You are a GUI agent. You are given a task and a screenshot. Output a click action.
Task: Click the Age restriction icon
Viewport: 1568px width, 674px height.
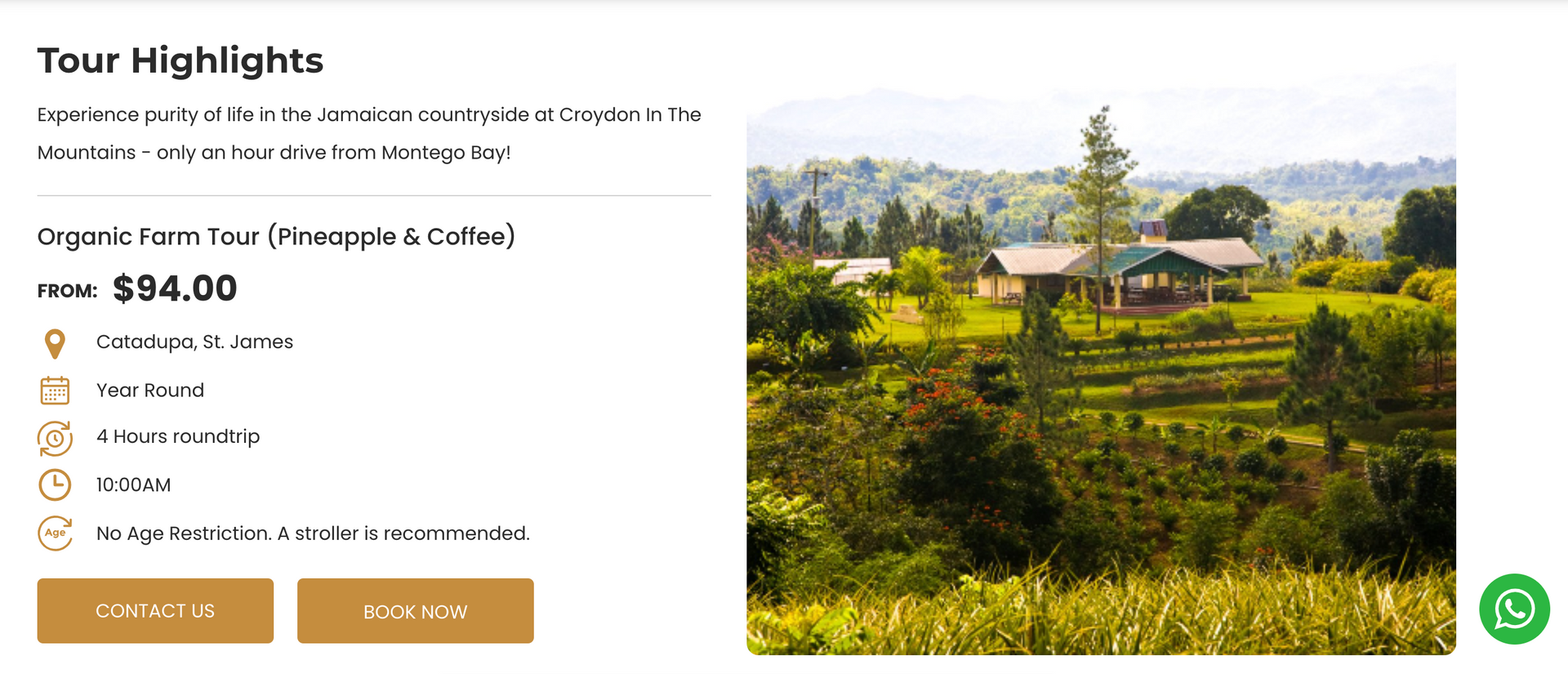tap(55, 533)
